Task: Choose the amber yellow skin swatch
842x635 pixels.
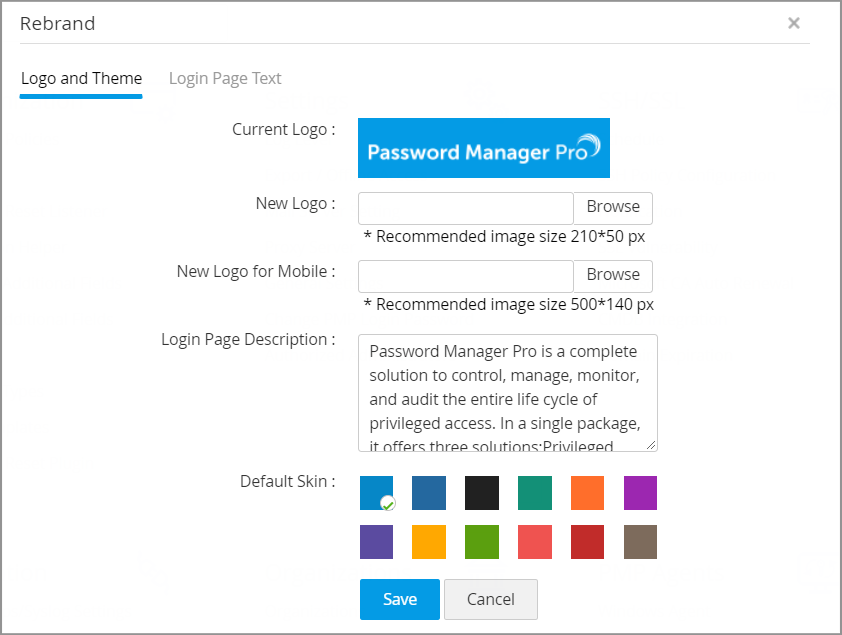Action: click(x=429, y=542)
